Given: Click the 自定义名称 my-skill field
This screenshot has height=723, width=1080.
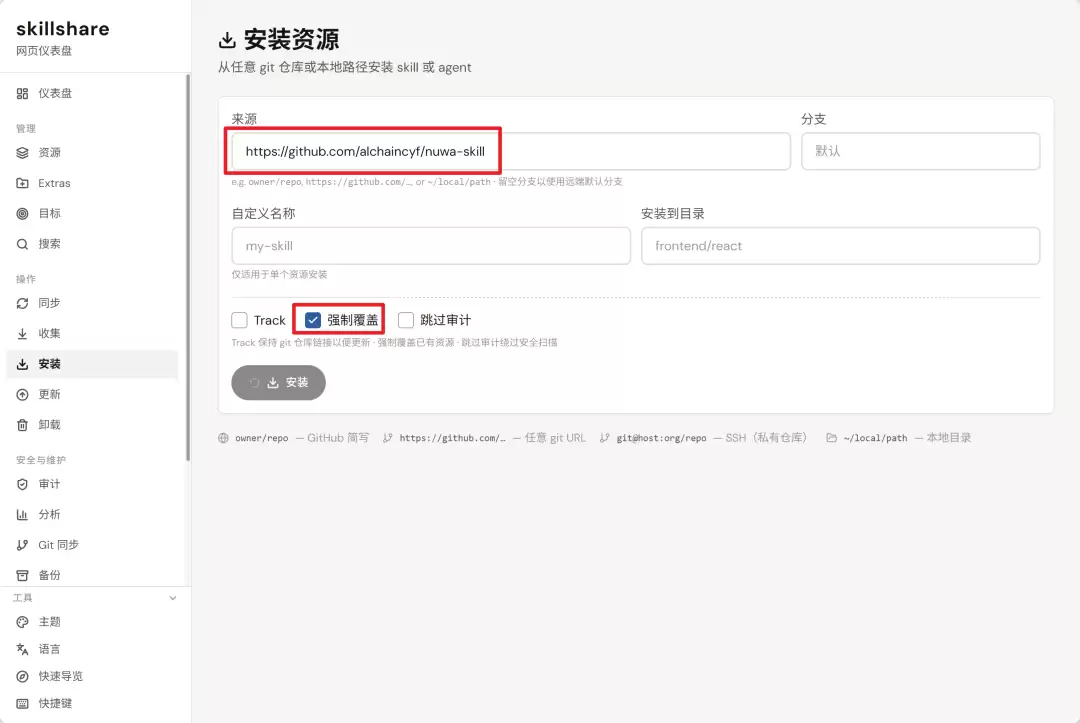Looking at the screenshot, I should (431, 246).
